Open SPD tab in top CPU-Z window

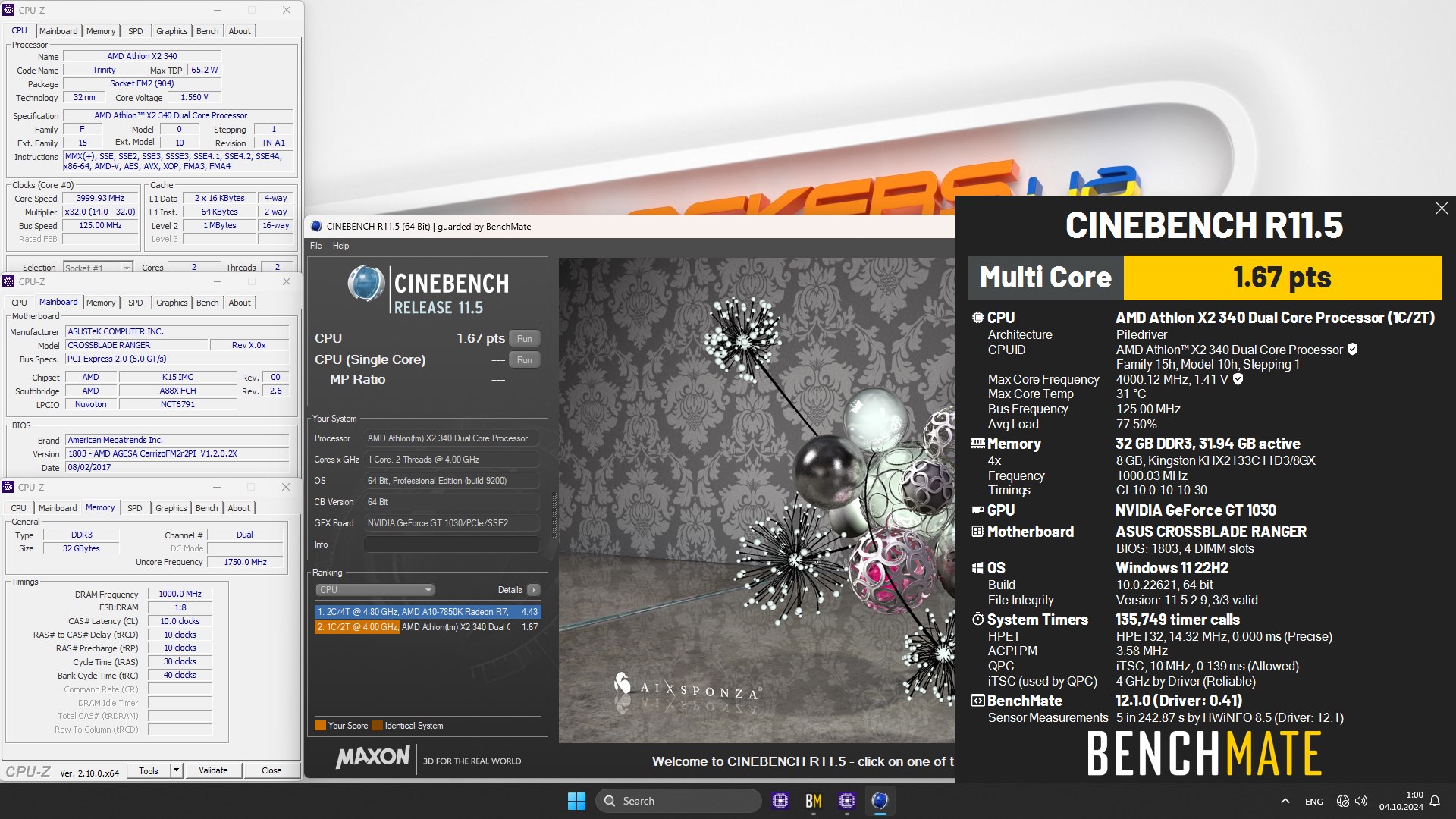[136, 31]
